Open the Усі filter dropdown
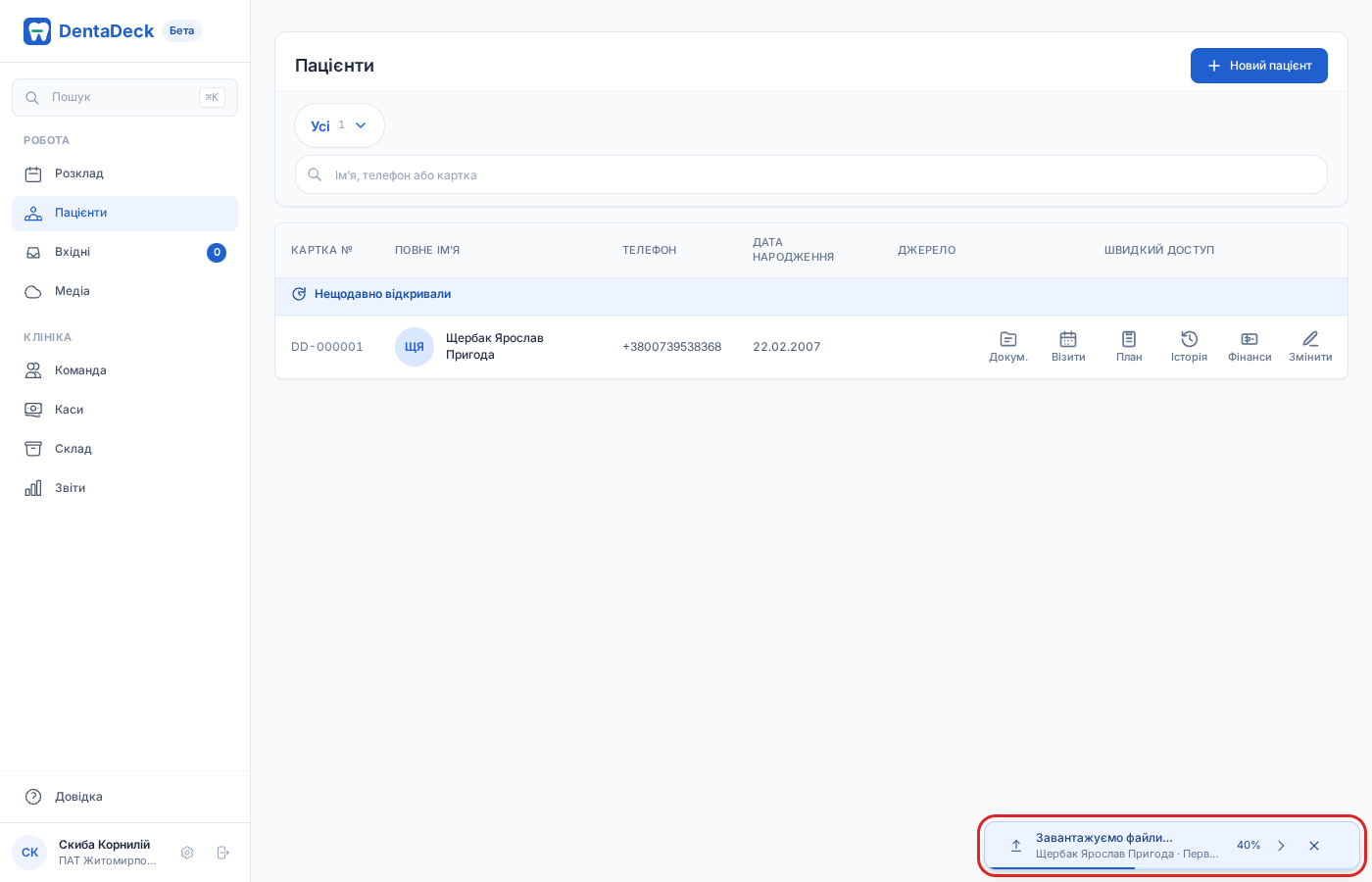This screenshot has width=1372, height=882. (339, 125)
